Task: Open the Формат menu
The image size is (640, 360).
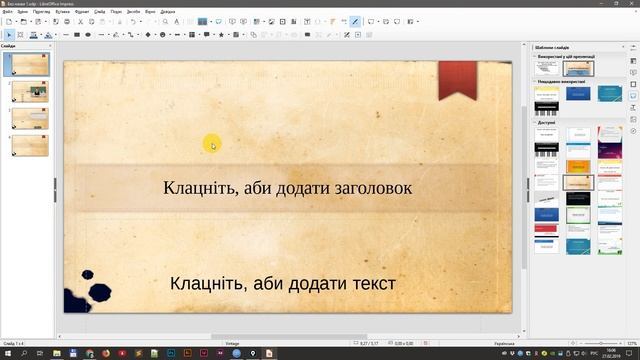Action: 82,11
